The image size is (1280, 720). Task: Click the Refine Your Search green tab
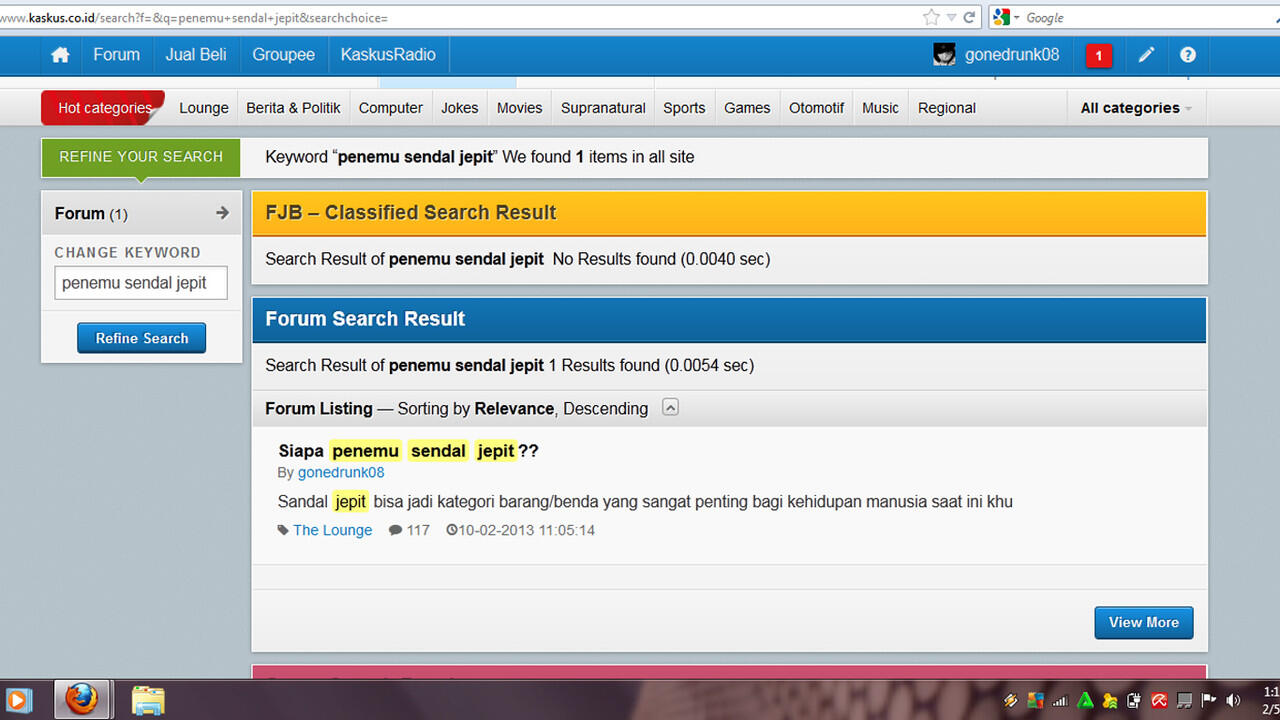coord(141,157)
